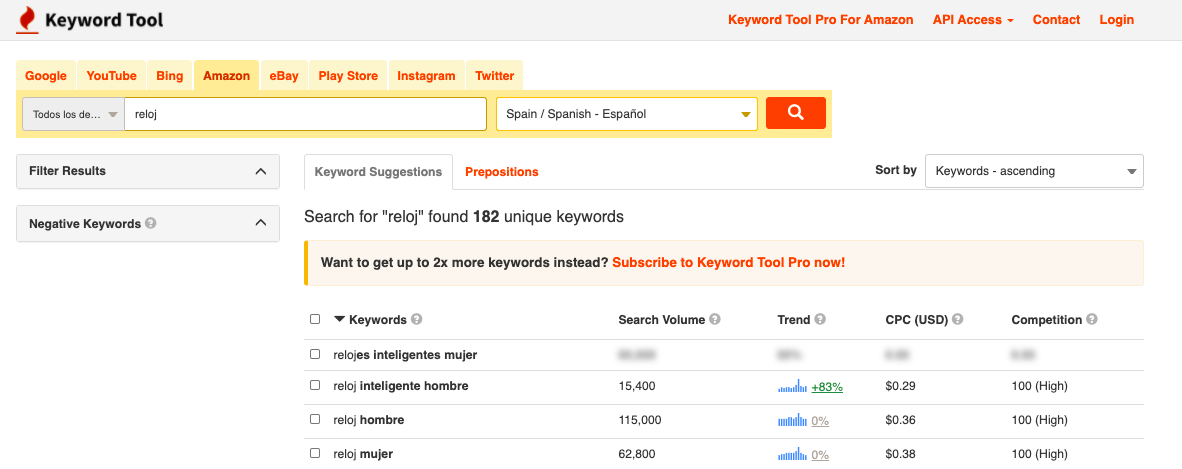Screen dimensions: 1182x469
Task: Click the $0.29 CPC value
Action: coord(901,386)
